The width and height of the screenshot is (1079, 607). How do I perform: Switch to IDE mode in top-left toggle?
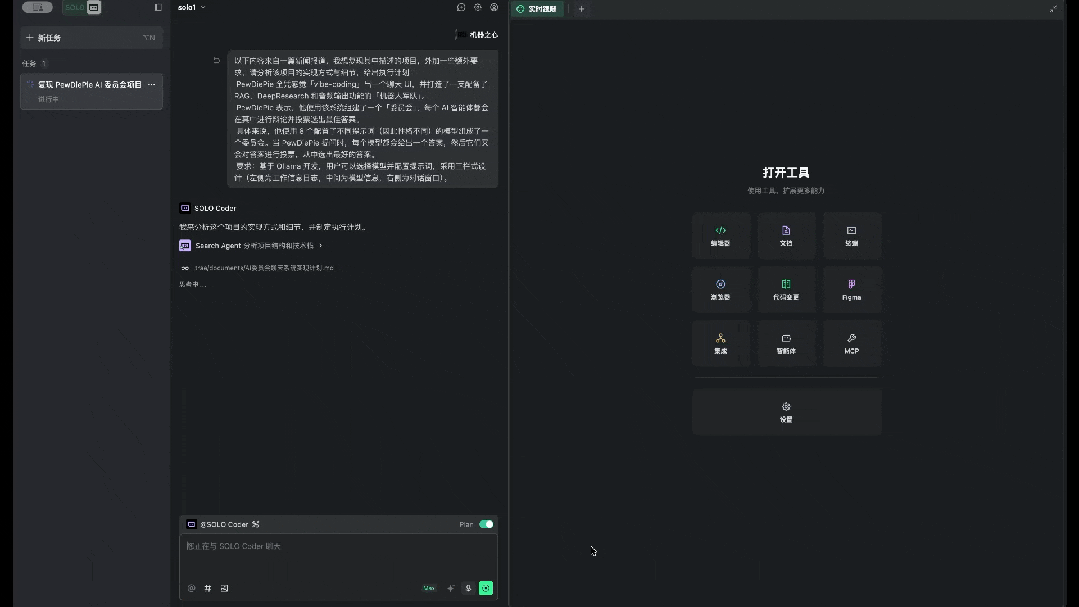(37, 8)
